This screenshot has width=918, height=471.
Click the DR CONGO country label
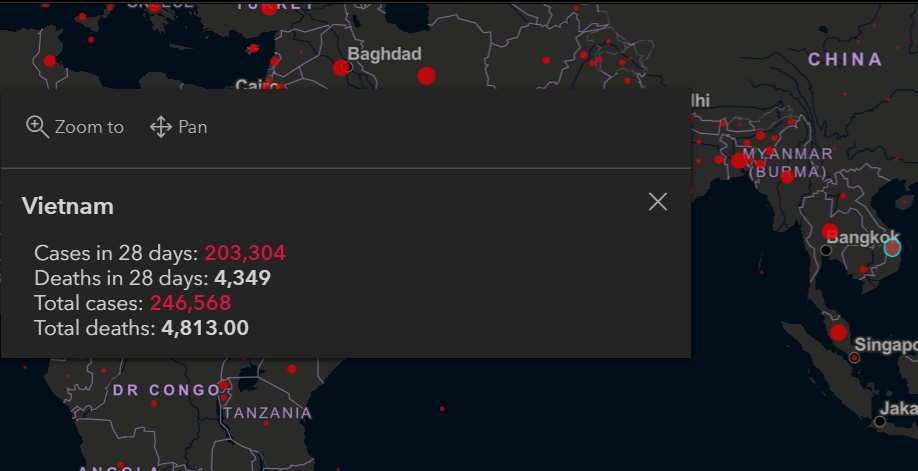coord(166,390)
